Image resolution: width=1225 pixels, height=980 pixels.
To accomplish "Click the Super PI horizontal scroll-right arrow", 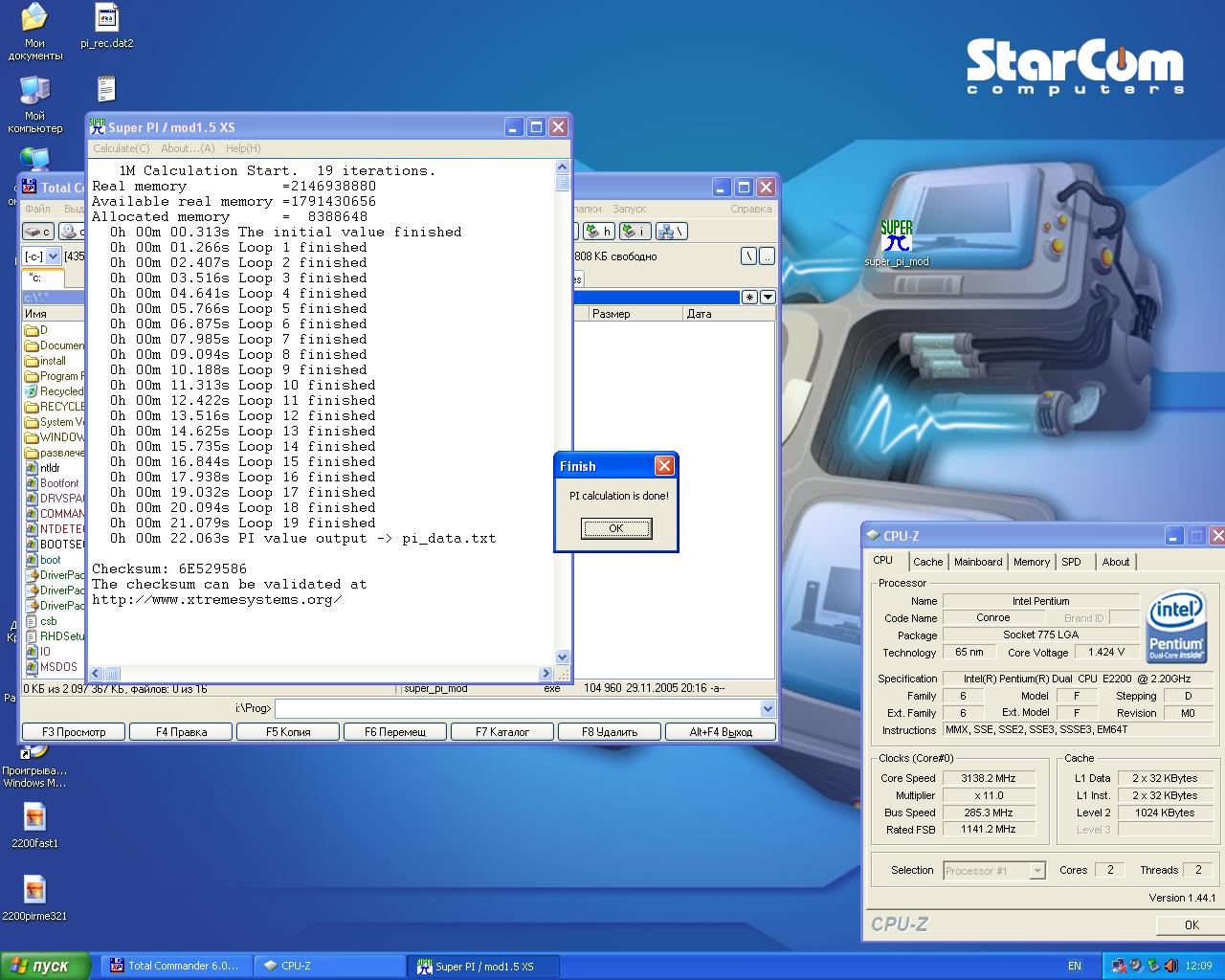I will (x=546, y=674).
